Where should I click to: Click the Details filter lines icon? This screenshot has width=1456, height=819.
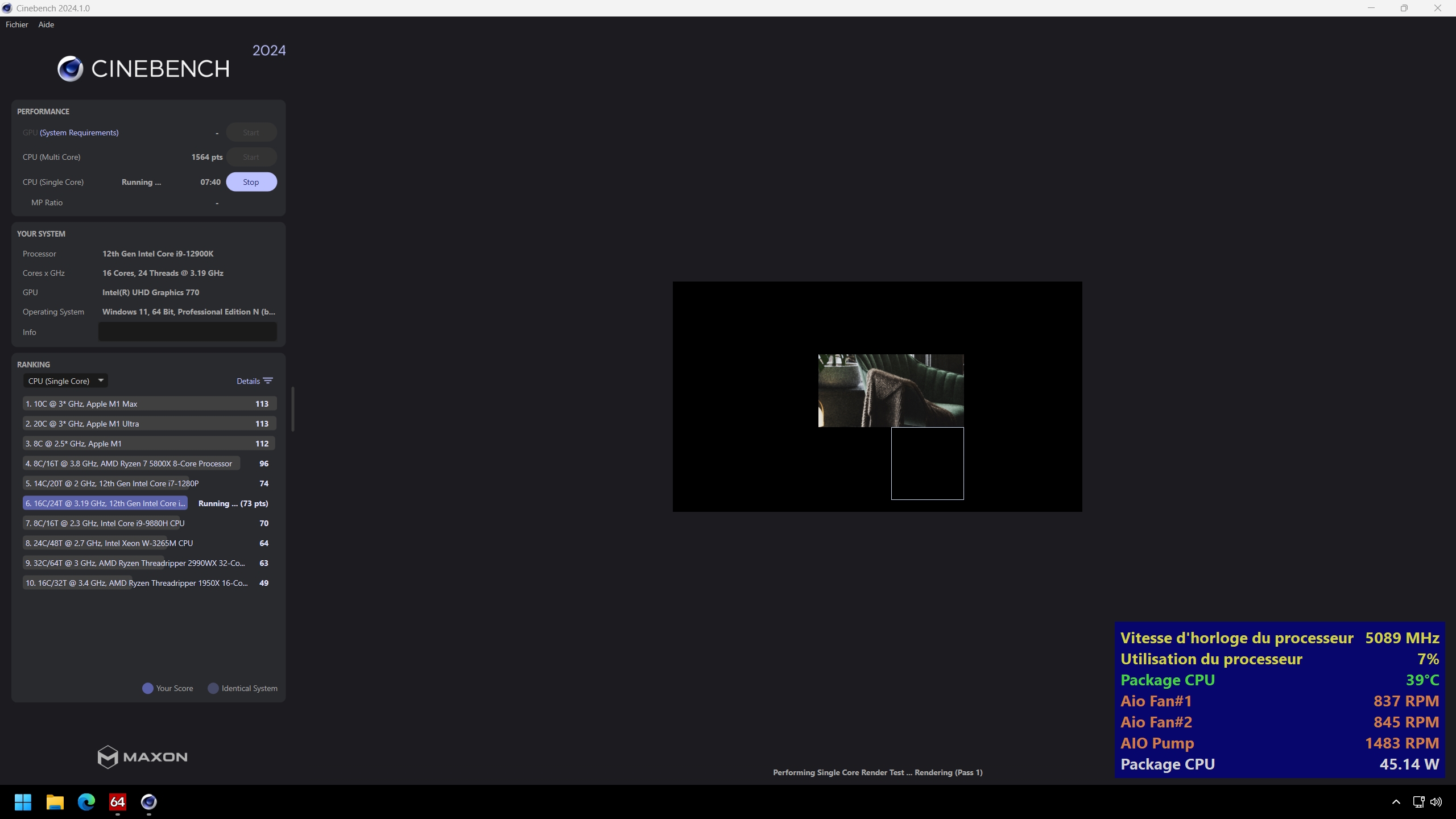pos(268,381)
